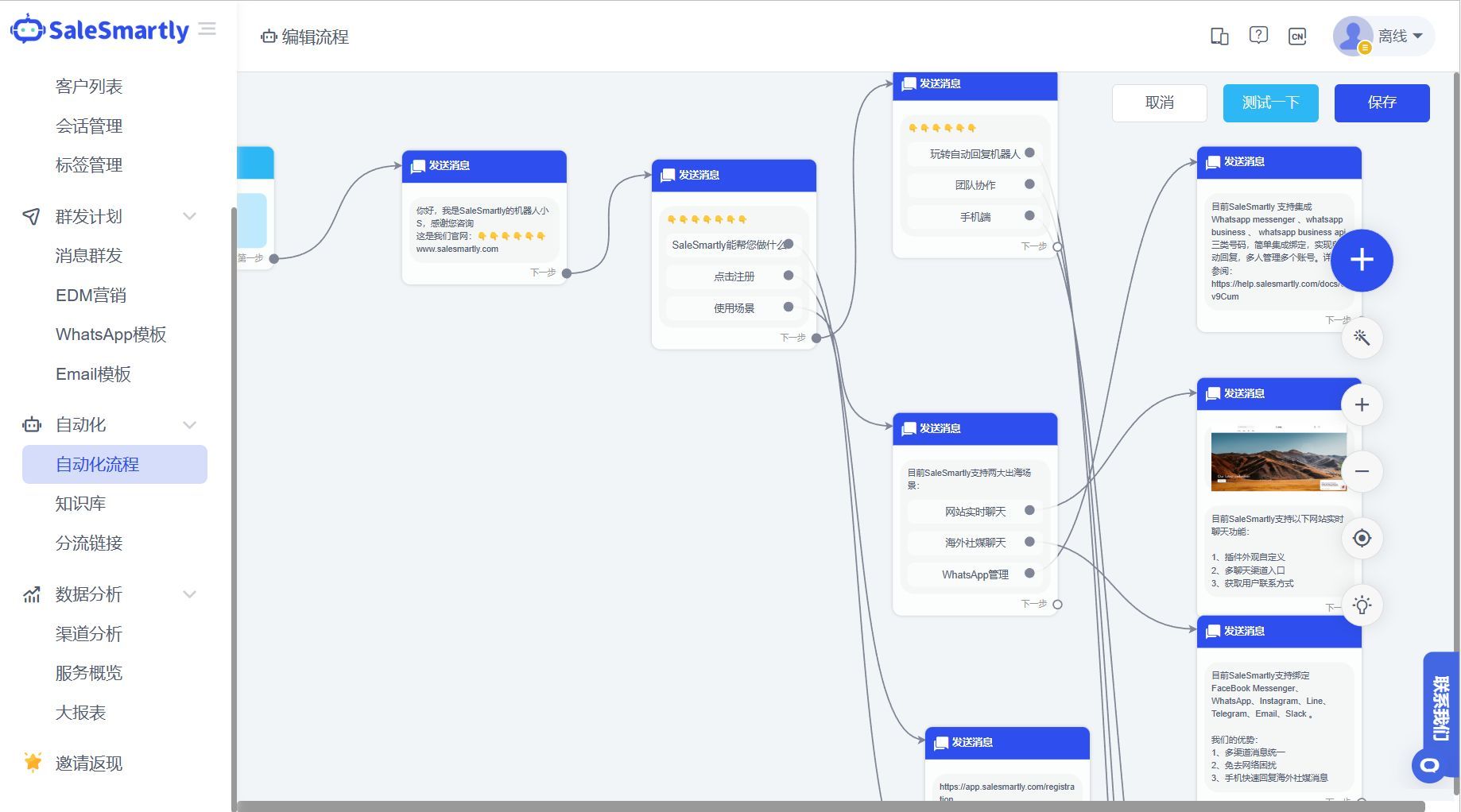Click the message icon of the registration link node
The height and width of the screenshot is (812, 1461).
point(941,743)
